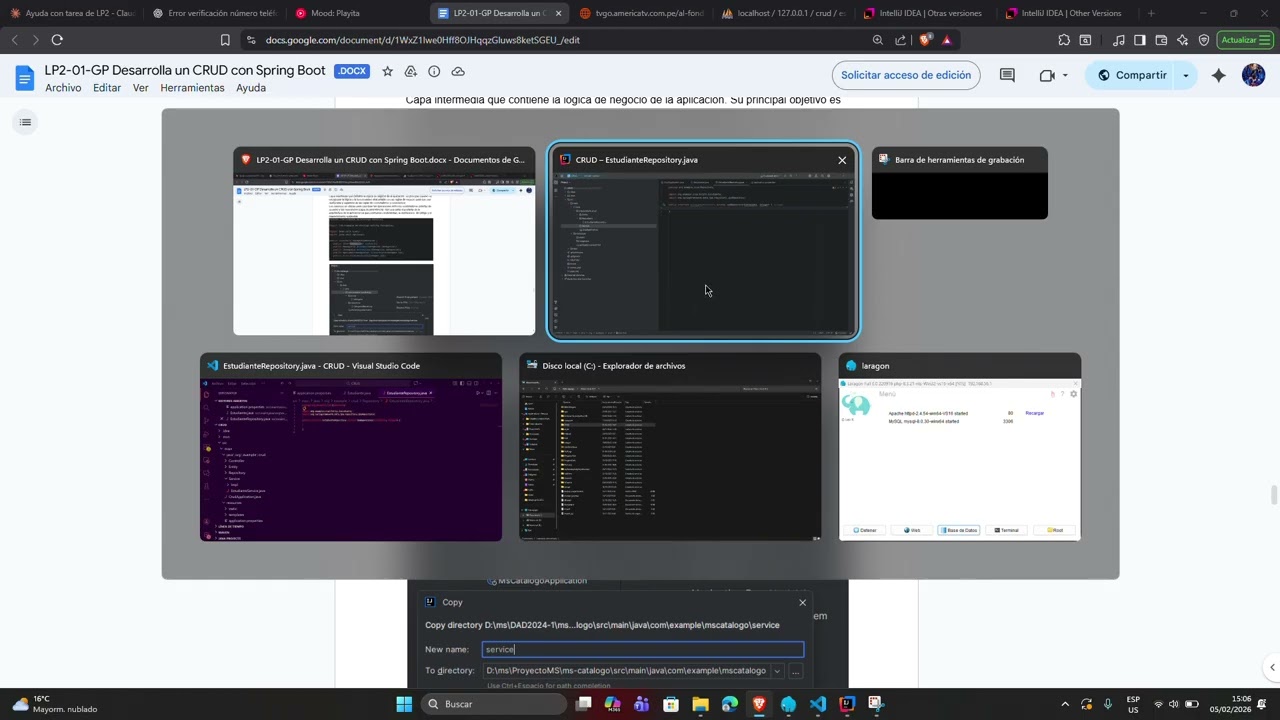Open the Ayuda menu

tap(251, 88)
